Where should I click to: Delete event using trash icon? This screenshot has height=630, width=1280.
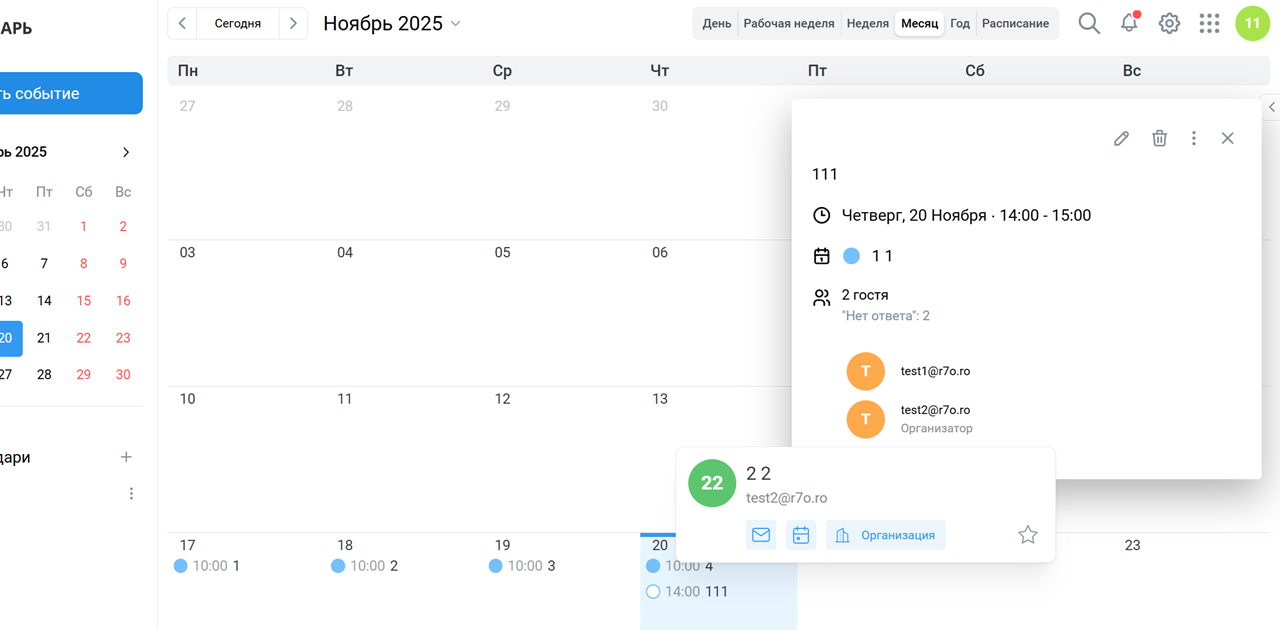(x=1159, y=139)
